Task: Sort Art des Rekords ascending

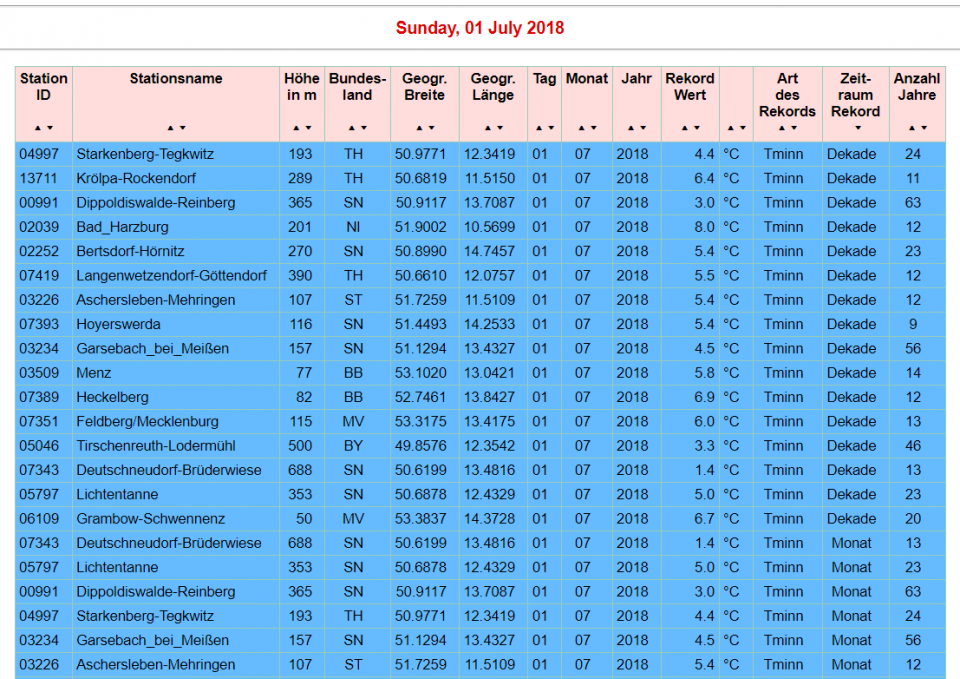Action: [782, 128]
